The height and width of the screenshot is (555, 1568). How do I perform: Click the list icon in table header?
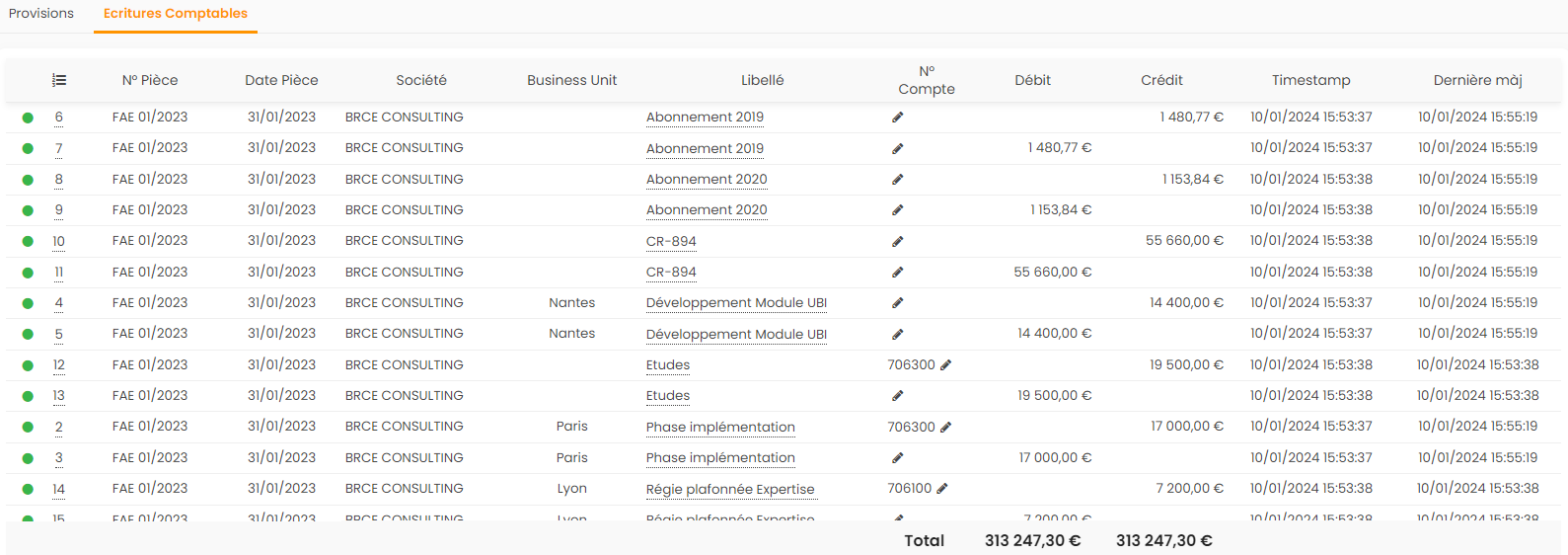coord(59,80)
